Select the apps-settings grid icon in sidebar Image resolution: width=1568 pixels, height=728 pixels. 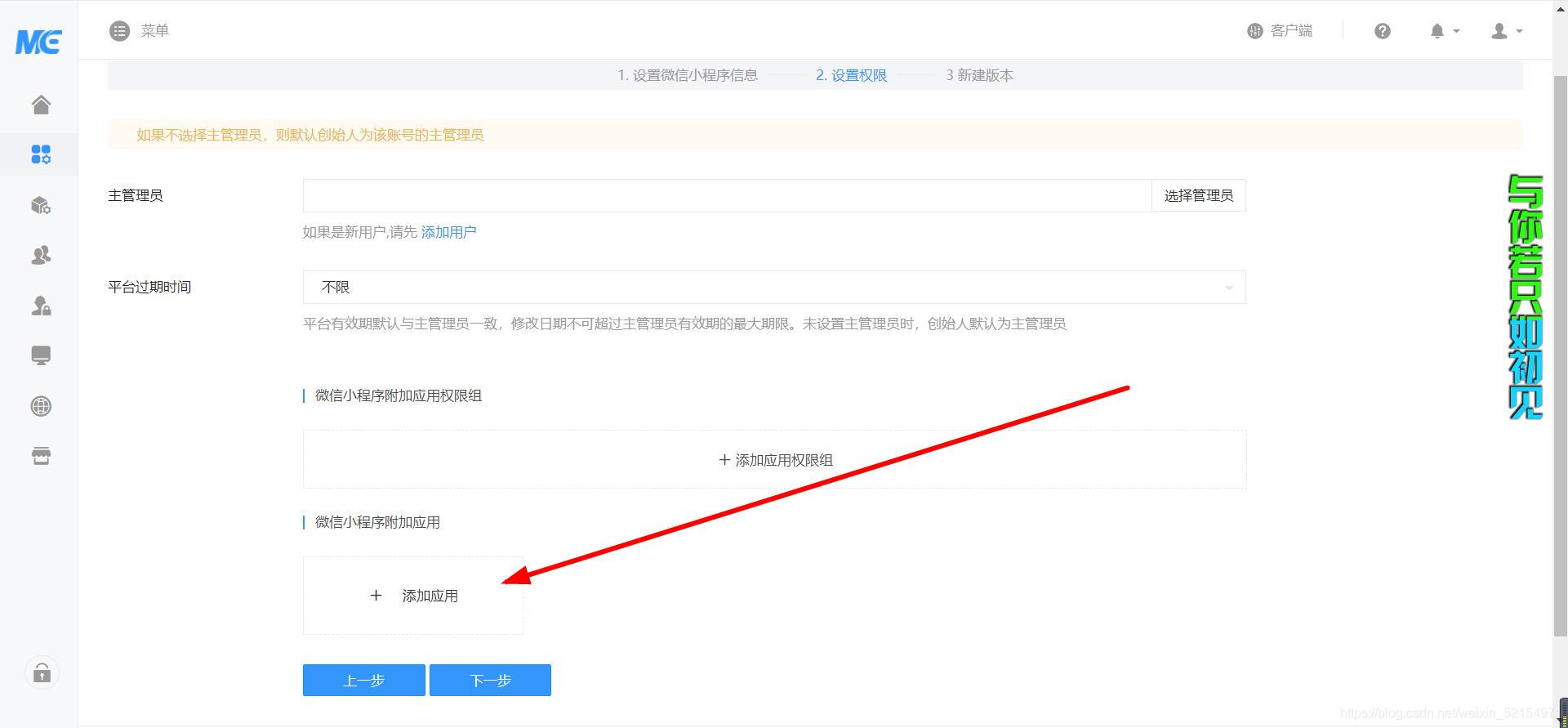pos(41,154)
